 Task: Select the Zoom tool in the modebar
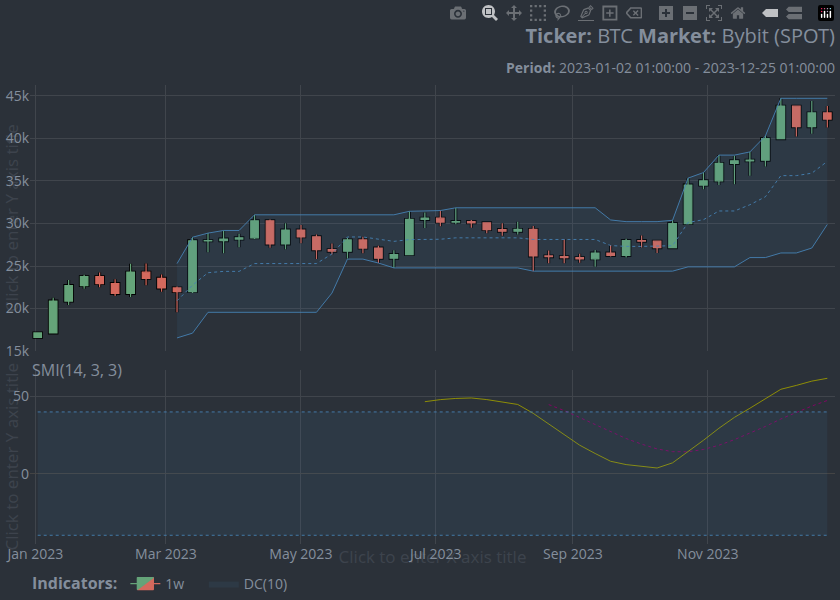tap(490, 13)
